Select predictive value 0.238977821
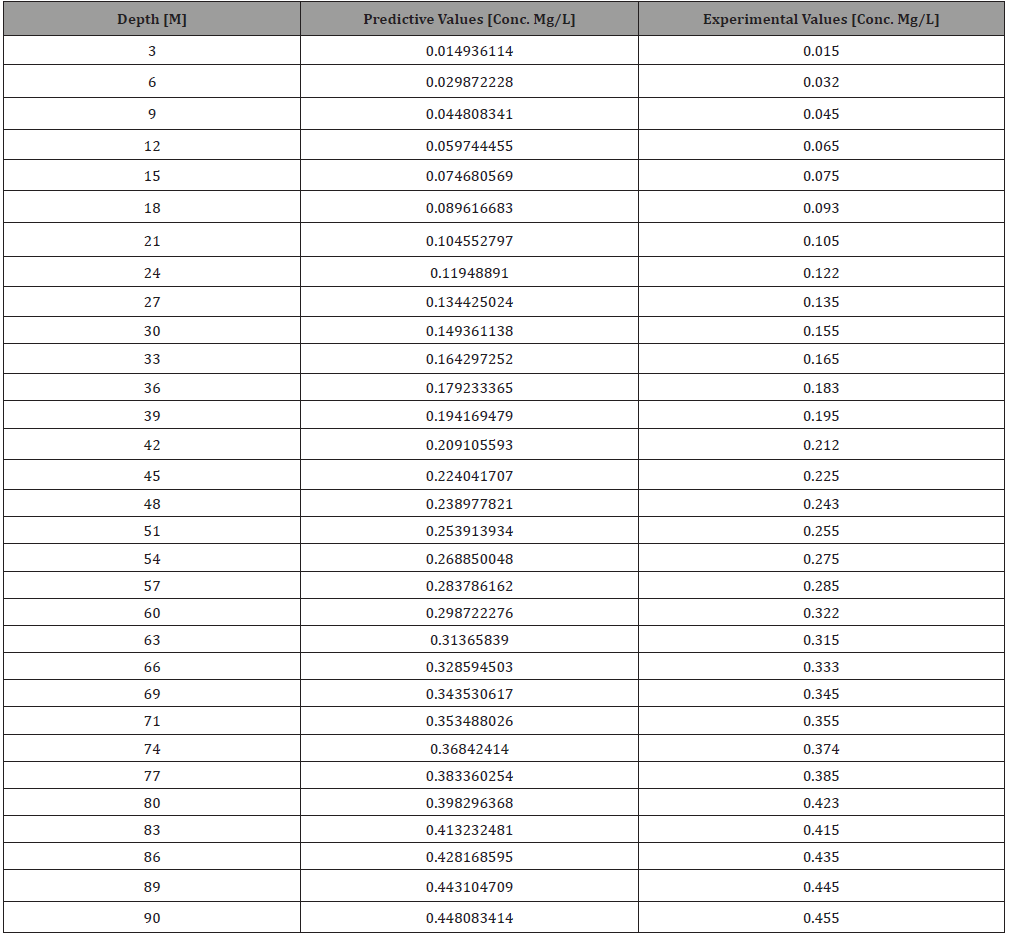The height and width of the screenshot is (948, 1016). point(469,504)
